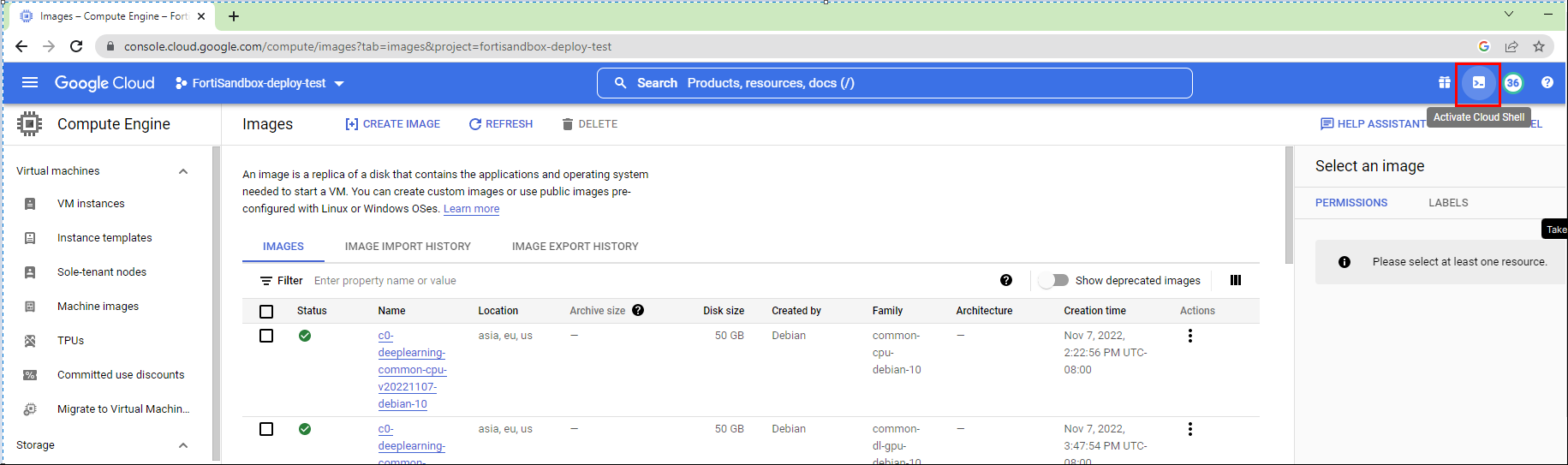Open actions menu for first image row

point(1189,336)
